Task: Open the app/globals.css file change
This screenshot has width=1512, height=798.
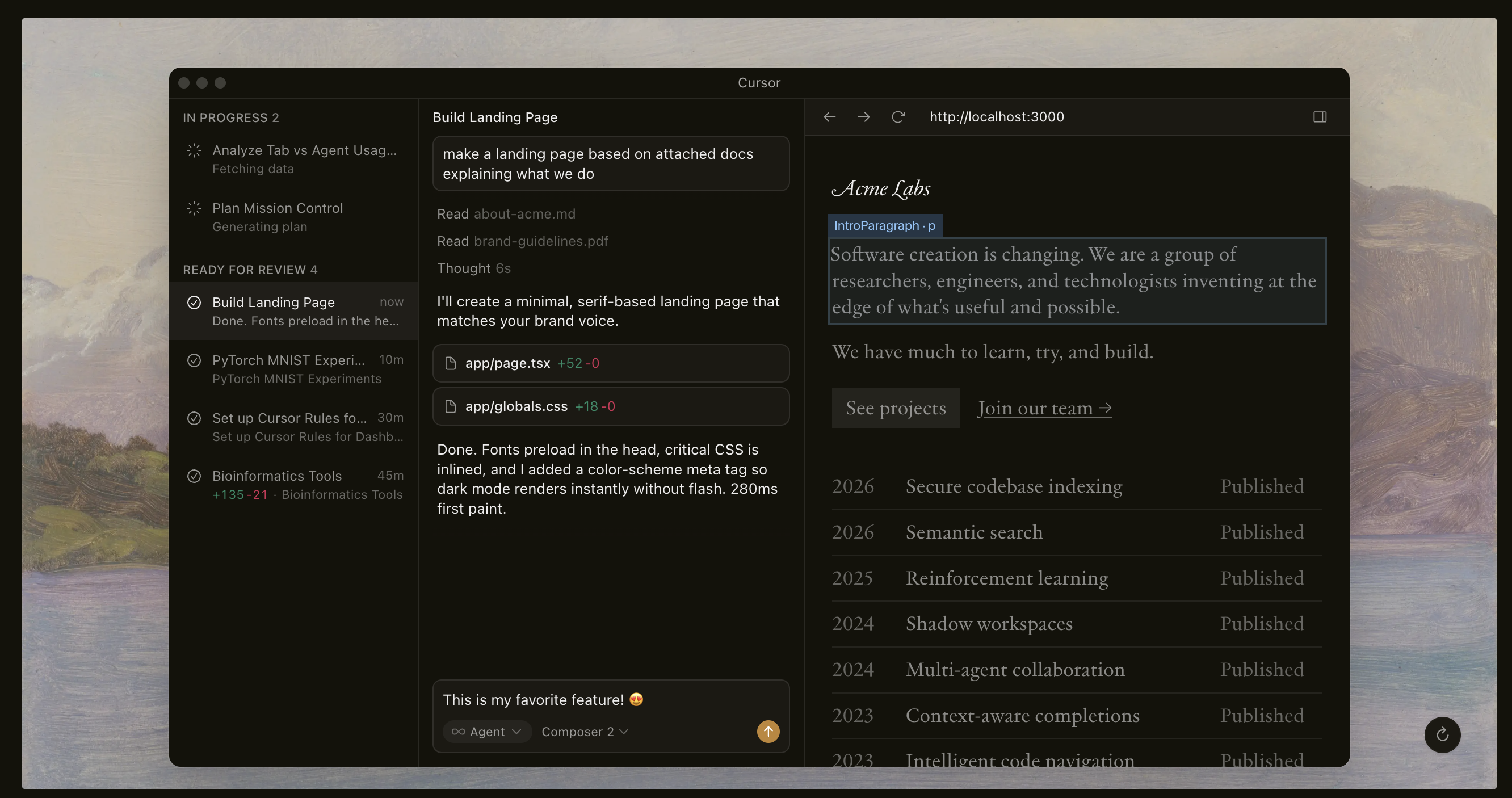Action: tap(611, 406)
